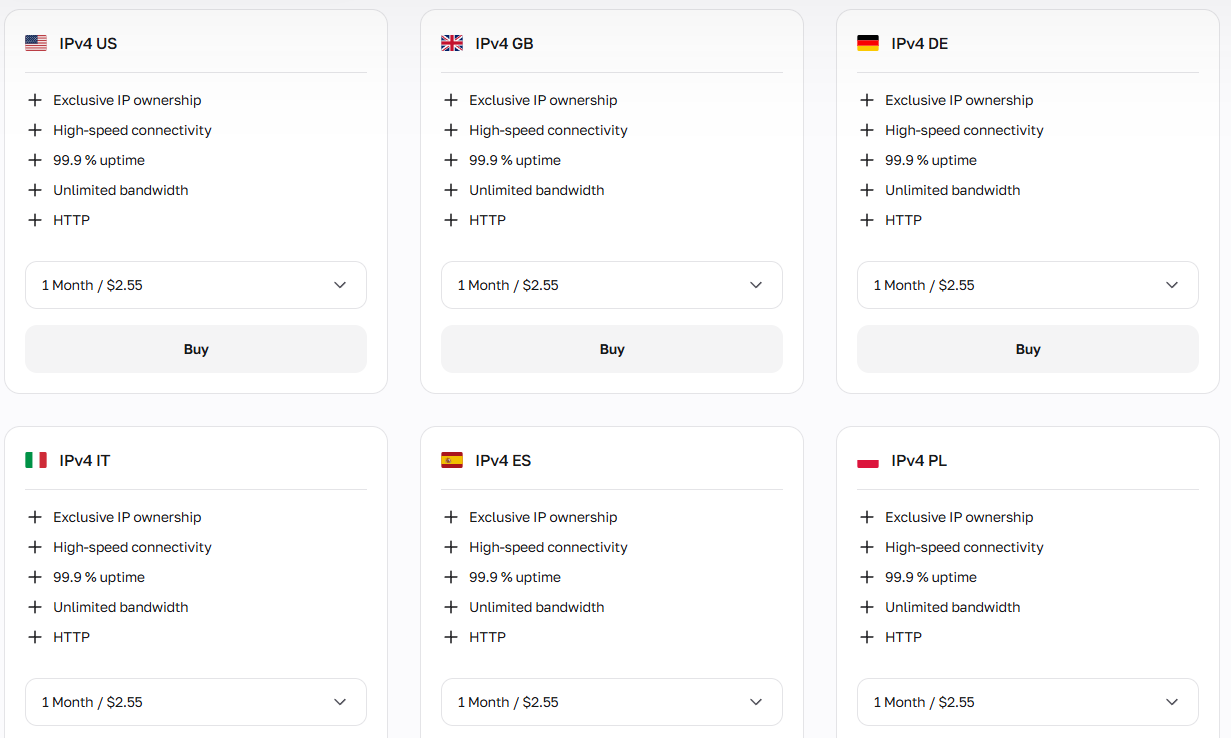Expand the IPv4 PL plan dropdown
This screenshot has height=738, width=1231.
[x=1028, y=702]
